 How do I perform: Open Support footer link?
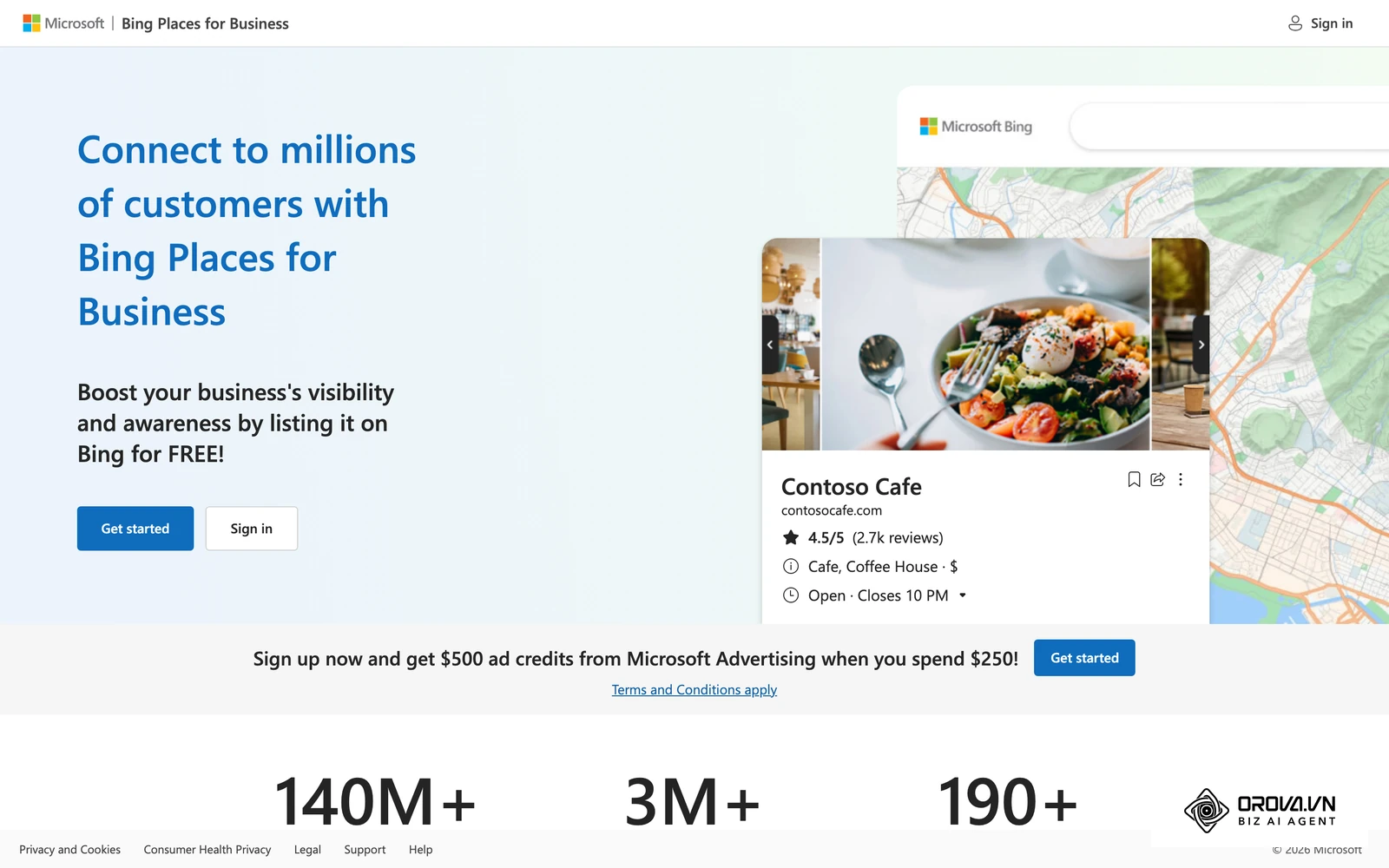pos(365,850)
